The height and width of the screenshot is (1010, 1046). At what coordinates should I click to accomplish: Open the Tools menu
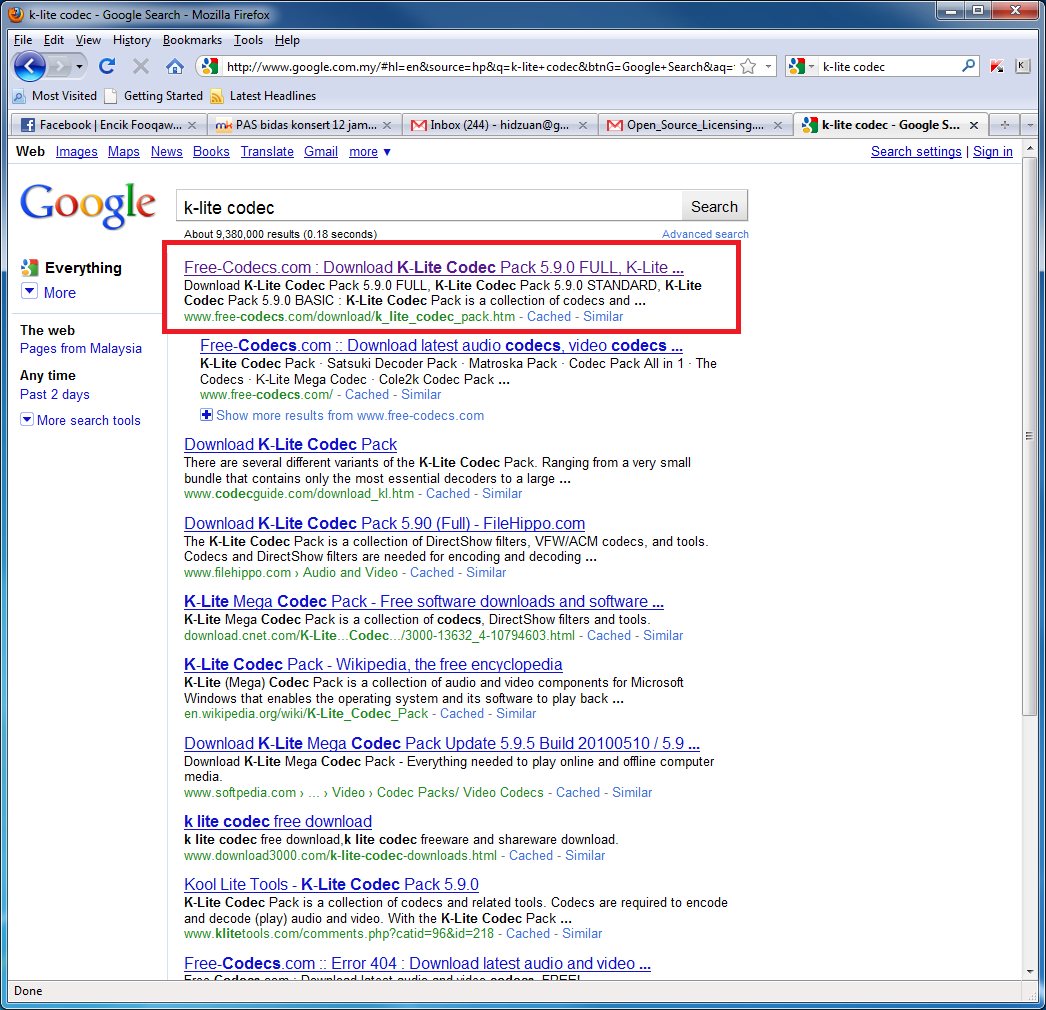248,40
